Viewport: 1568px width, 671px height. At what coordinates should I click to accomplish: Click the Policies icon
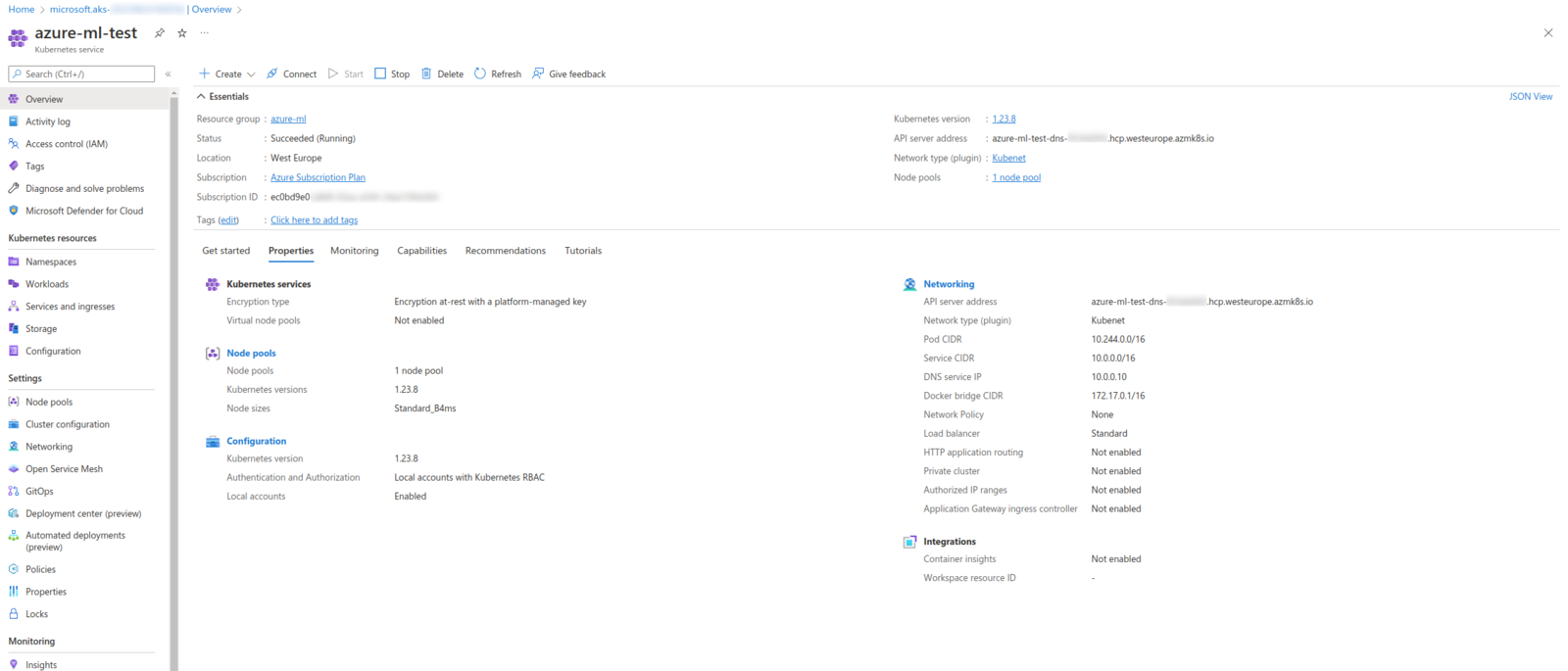14,569
